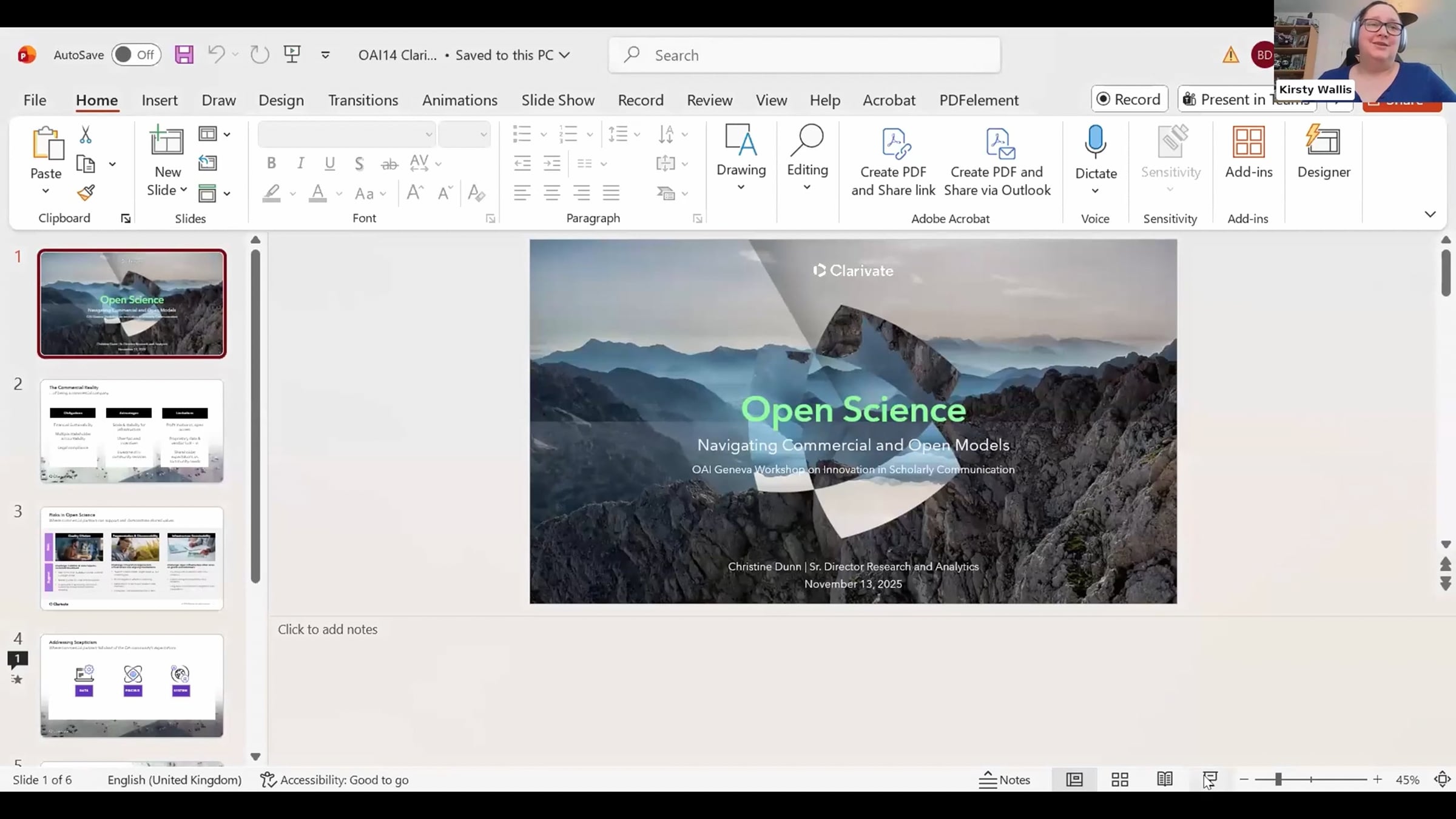Click the zoom slider handle
The width and height of the screenshot is (1456, 819).
point(1278,780)
